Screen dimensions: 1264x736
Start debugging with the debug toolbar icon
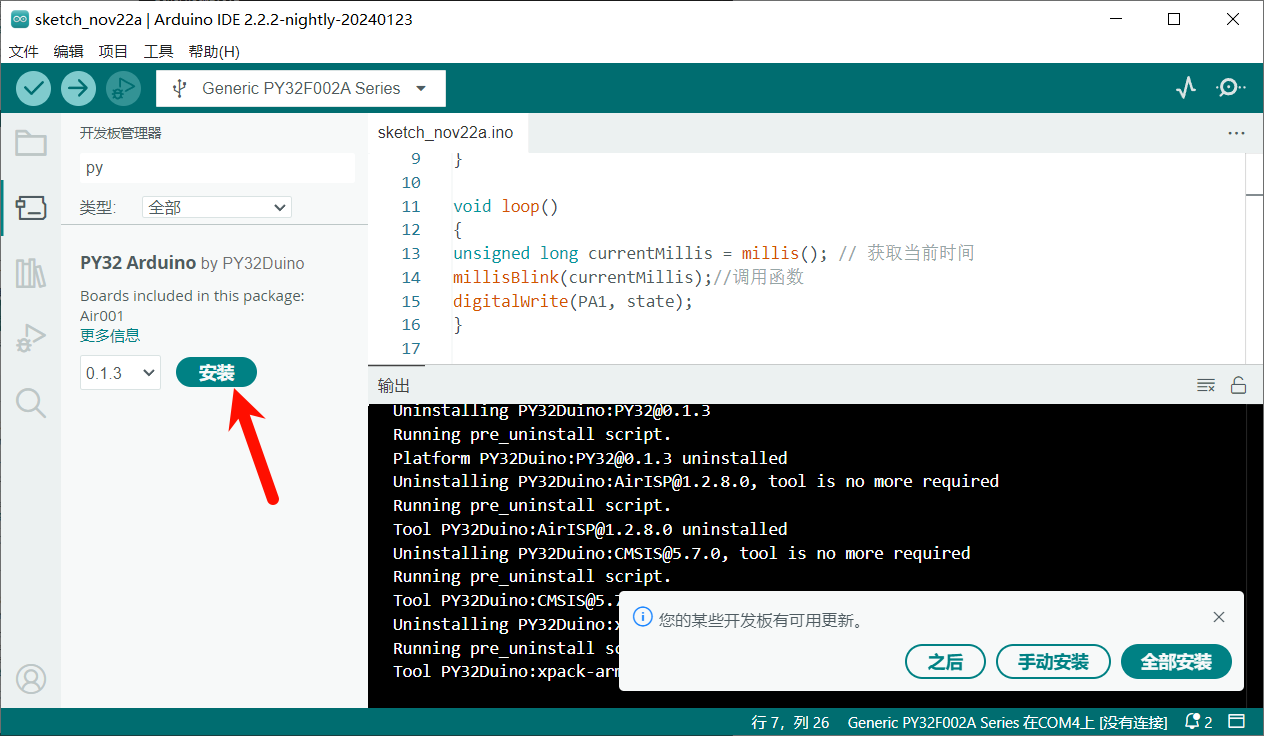tap(123, 88)
